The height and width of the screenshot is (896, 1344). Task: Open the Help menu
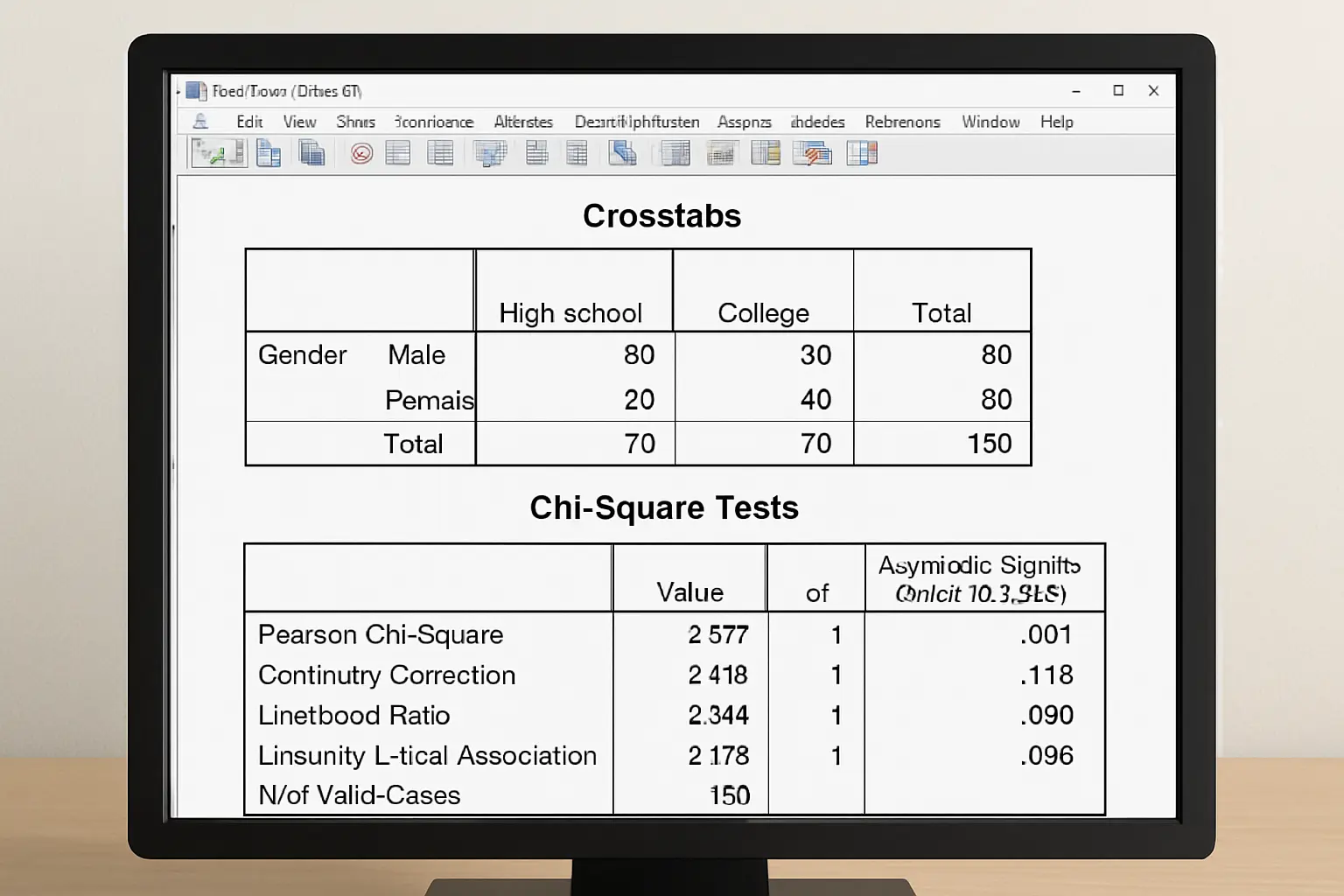(x=1056, y=122)
